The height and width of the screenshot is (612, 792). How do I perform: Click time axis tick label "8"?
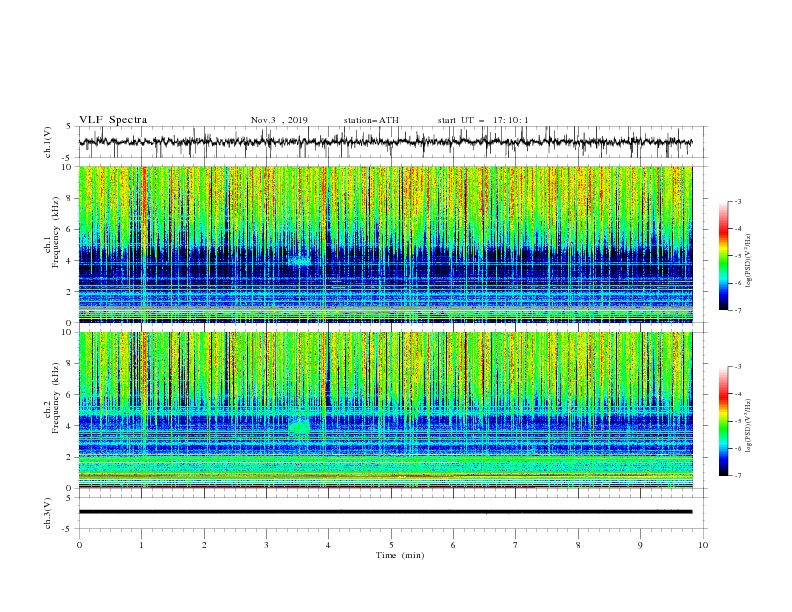[578, 545]
